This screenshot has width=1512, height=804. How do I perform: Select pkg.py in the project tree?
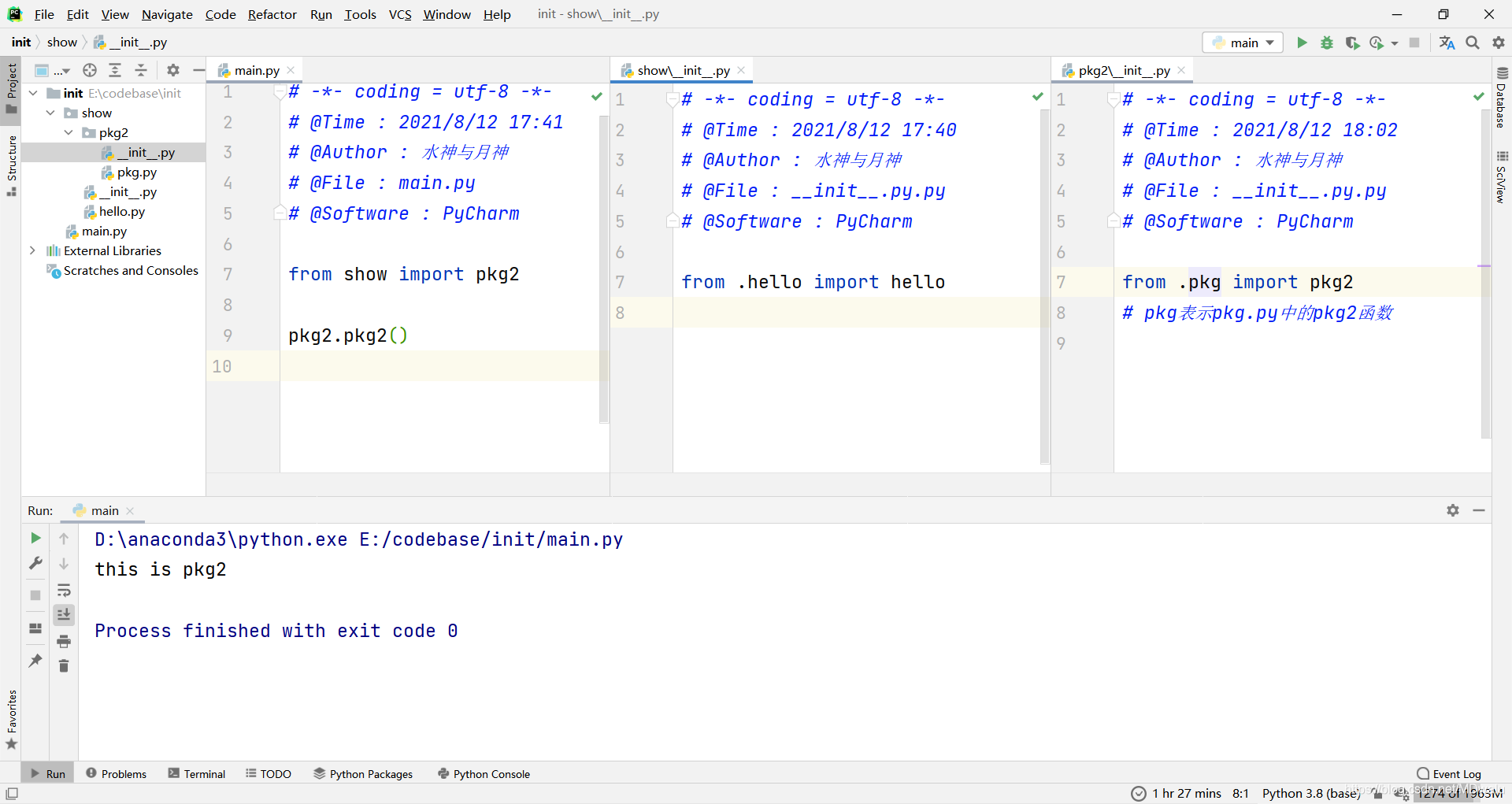coord(137,172)
